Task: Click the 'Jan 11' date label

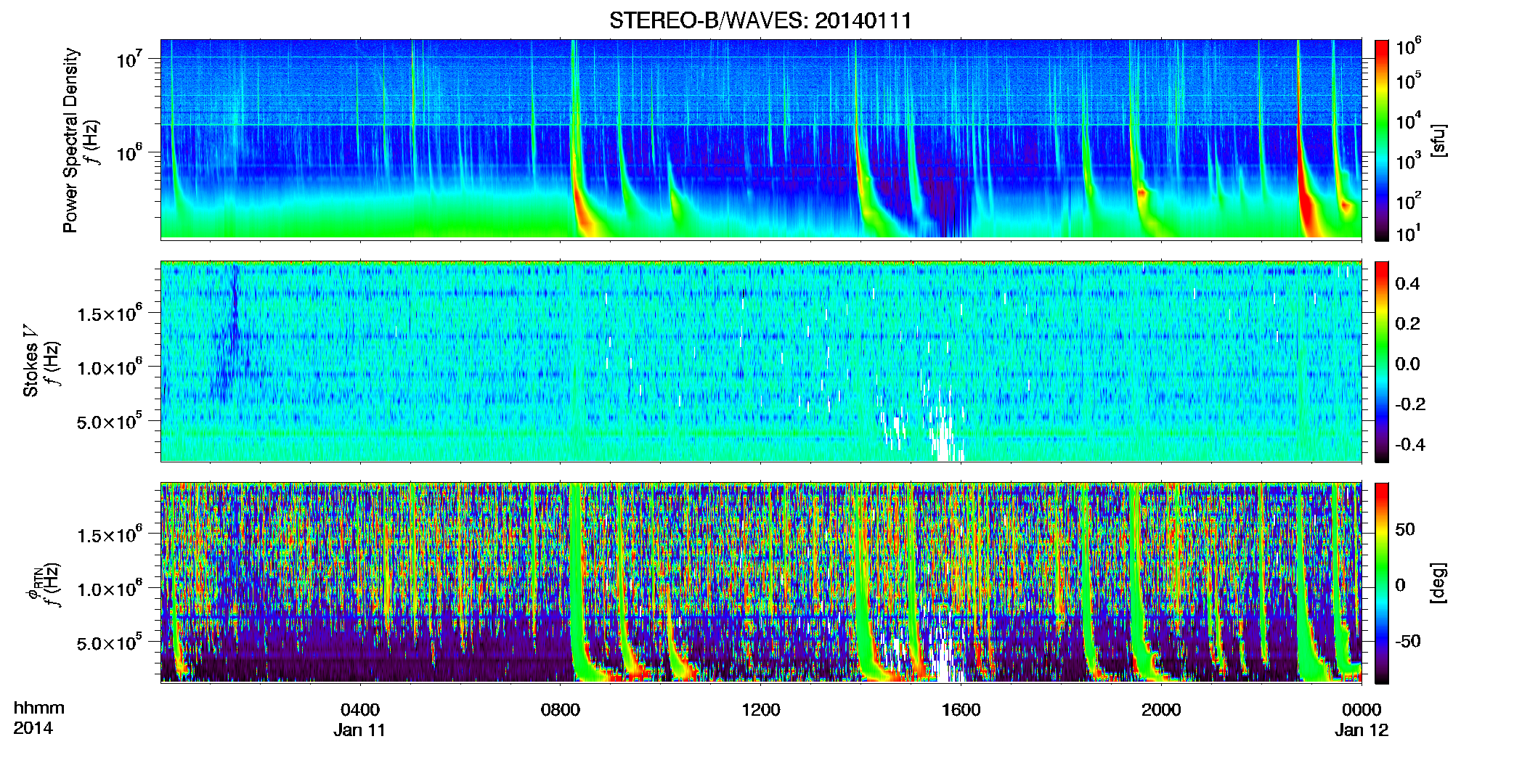Action: 359,730
